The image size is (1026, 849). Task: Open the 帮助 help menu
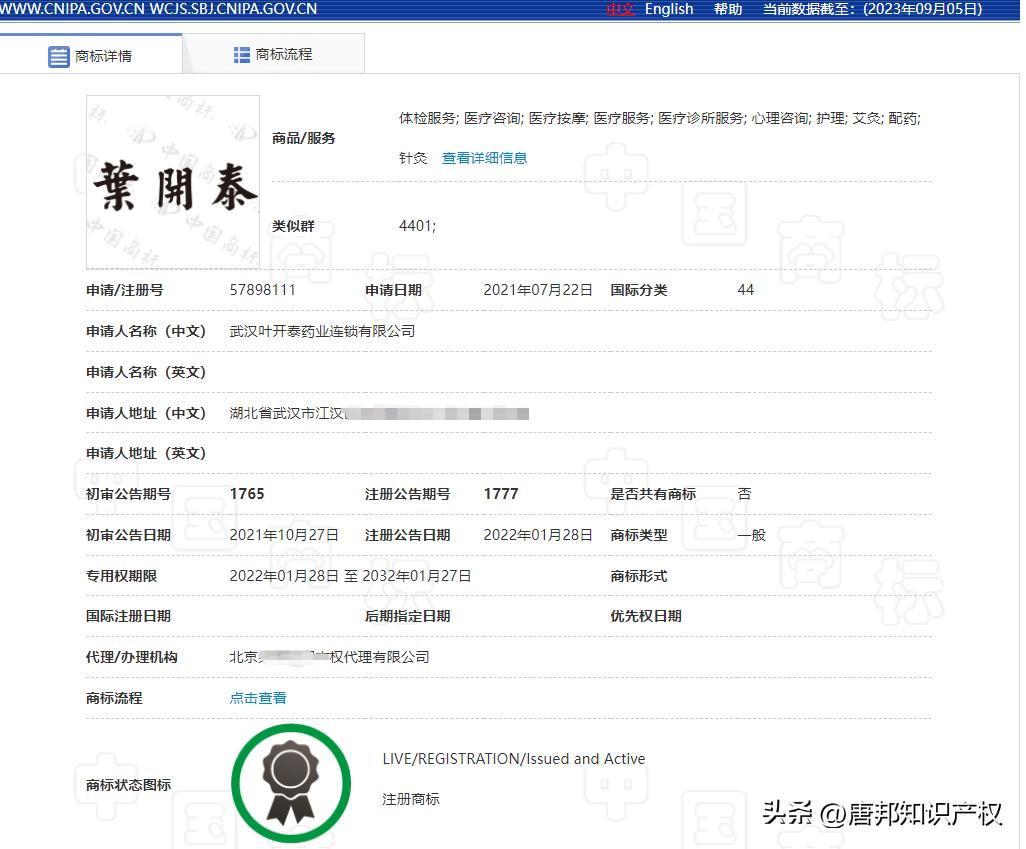[727, 9]
